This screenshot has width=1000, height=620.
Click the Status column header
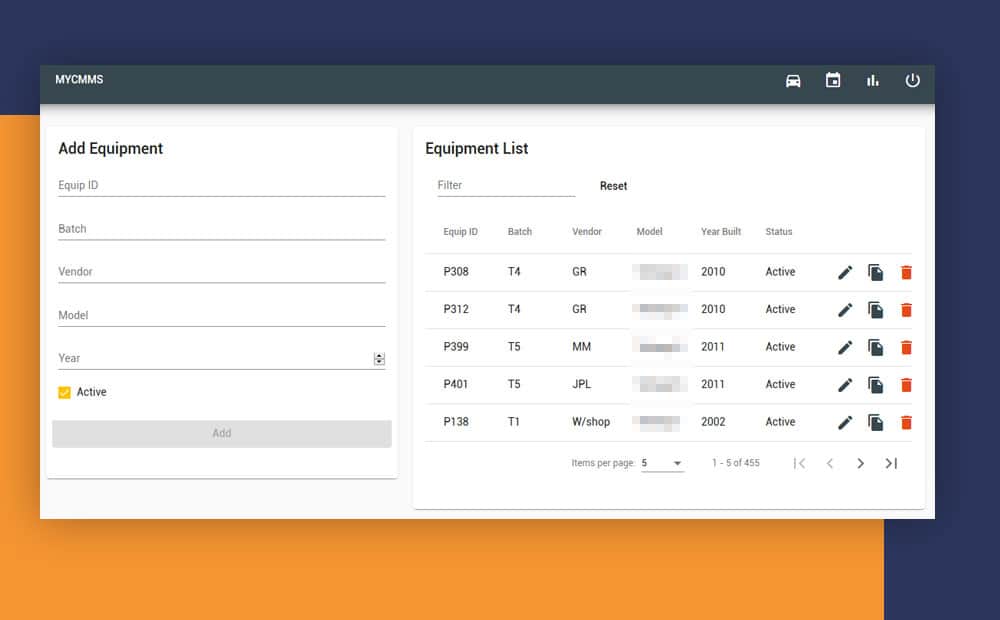779,232
